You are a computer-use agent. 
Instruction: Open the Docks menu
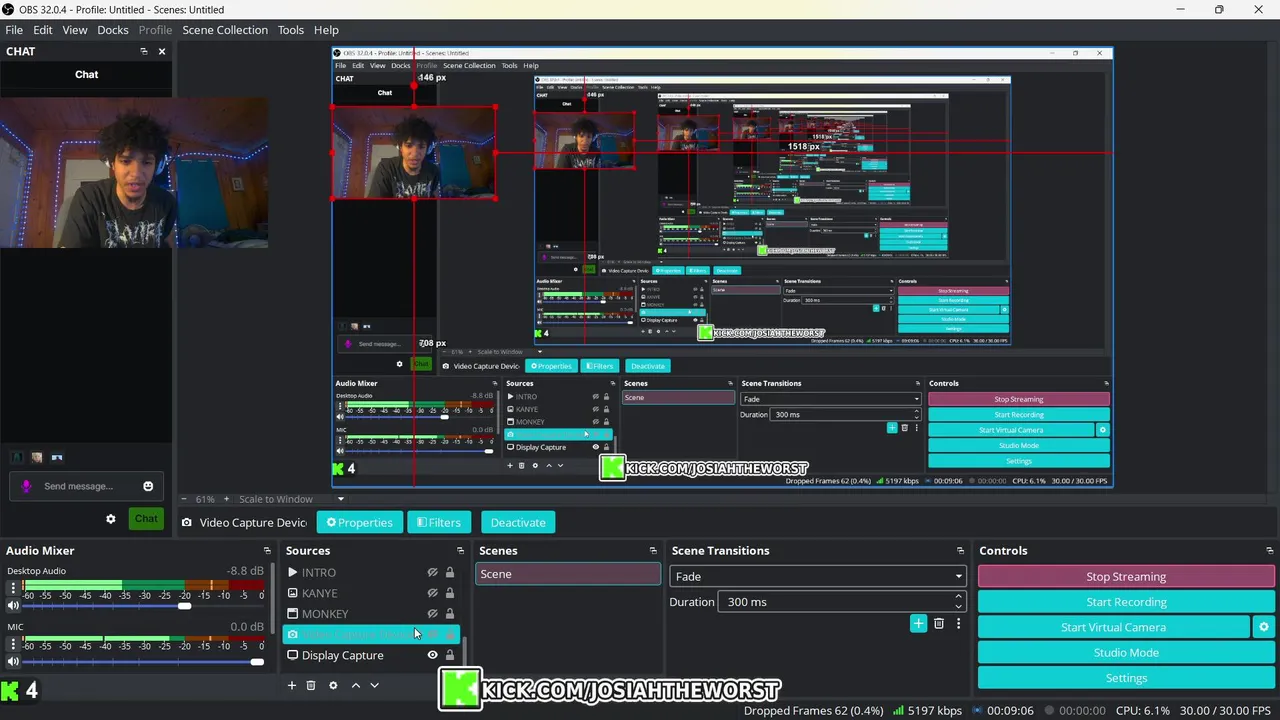pyautogui.click(x=113, y=30)
